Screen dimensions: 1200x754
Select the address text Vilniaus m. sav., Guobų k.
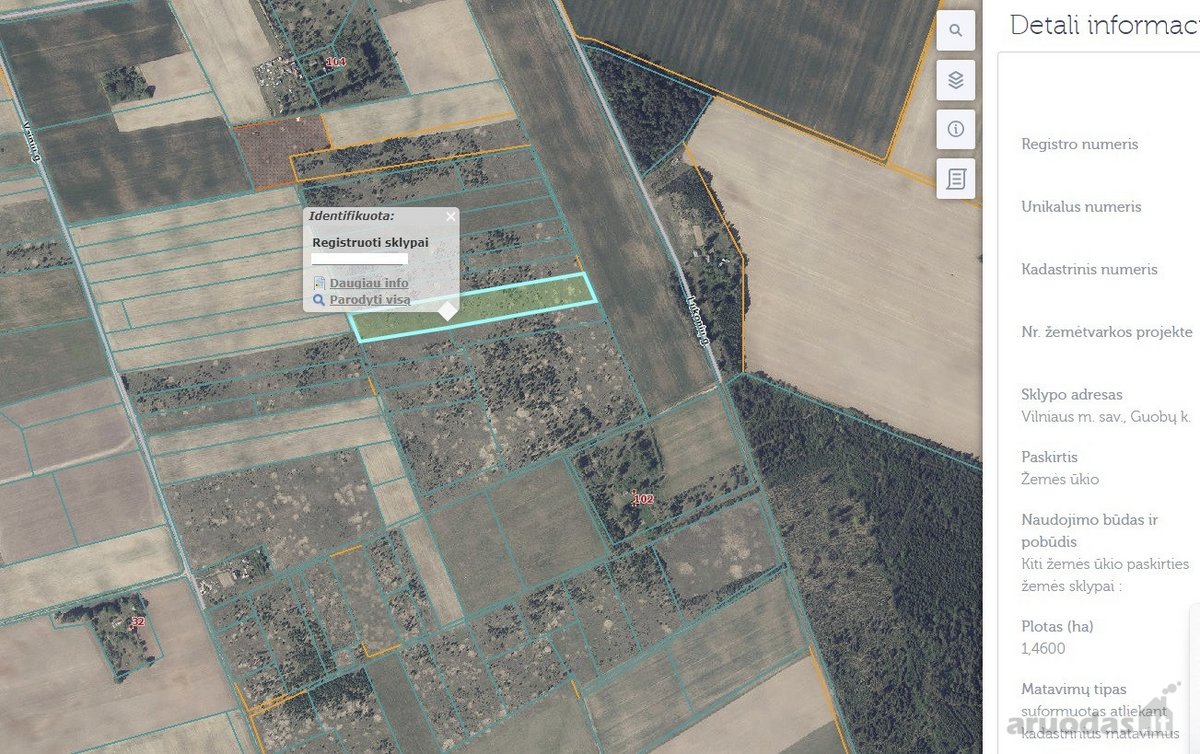1106,417
